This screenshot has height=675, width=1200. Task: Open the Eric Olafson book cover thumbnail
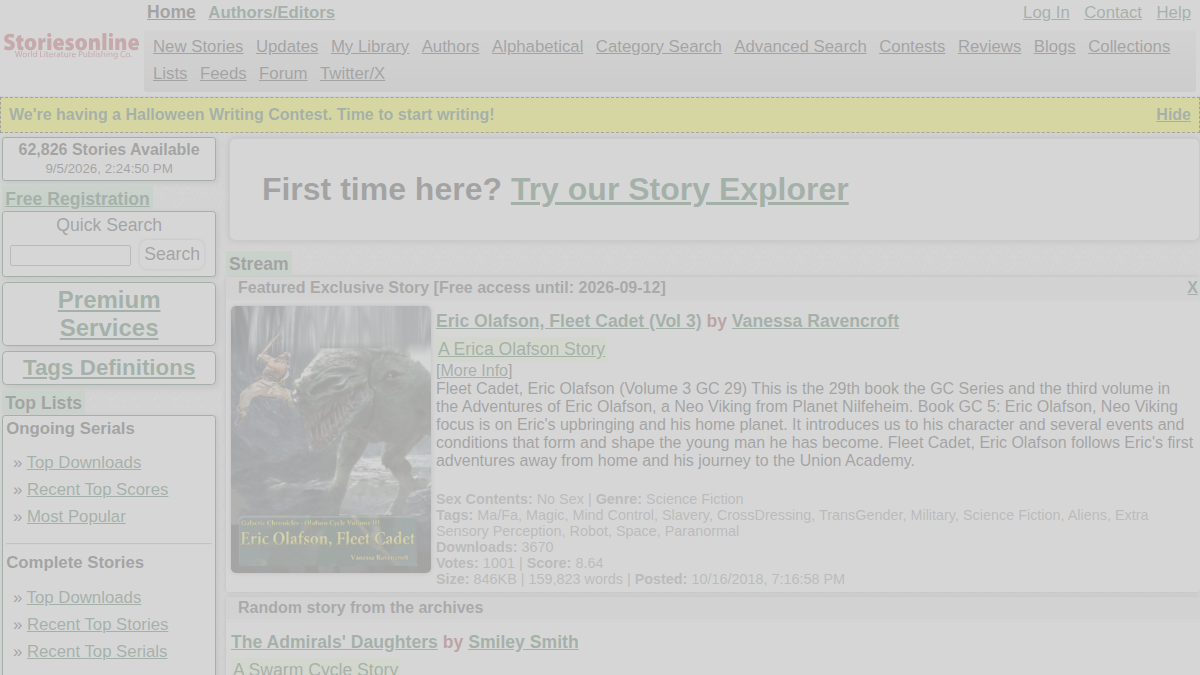coord(331,439)
